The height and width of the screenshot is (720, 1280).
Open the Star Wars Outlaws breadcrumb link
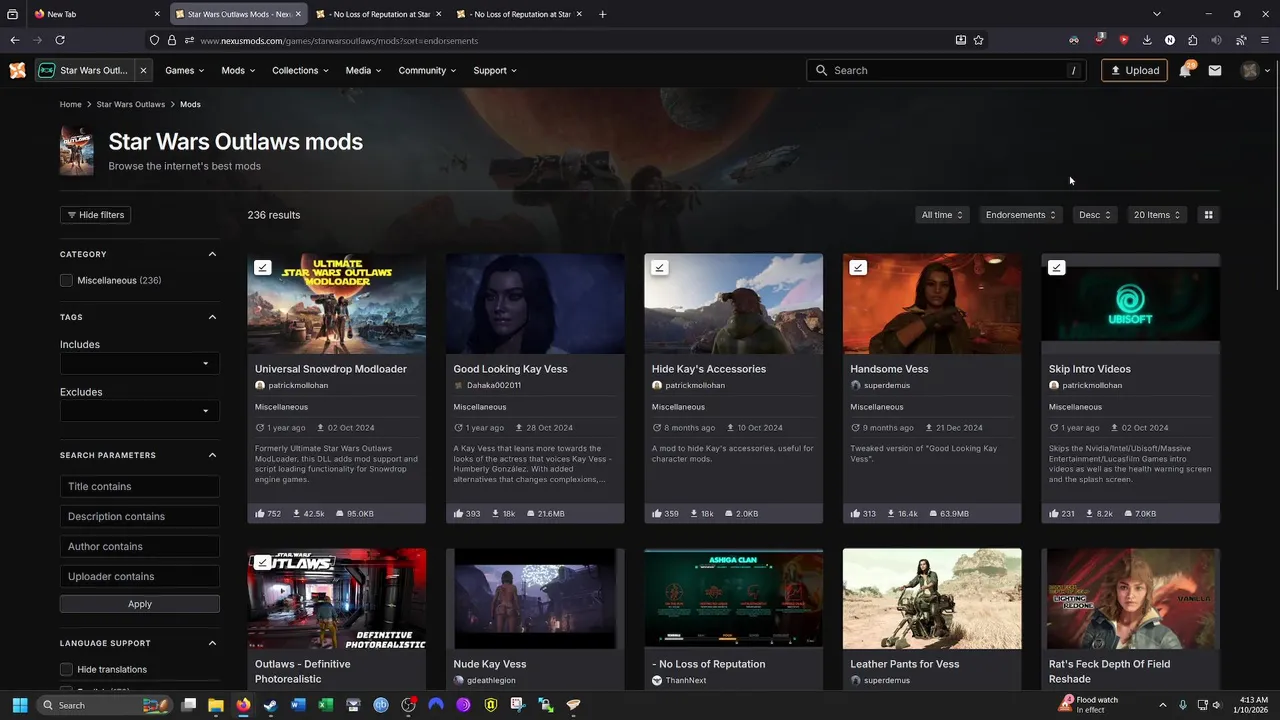(131, 104)
